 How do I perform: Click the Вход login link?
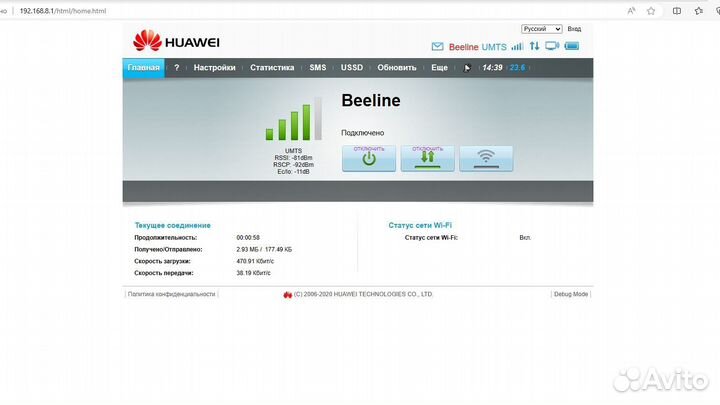tap(574, 29)
